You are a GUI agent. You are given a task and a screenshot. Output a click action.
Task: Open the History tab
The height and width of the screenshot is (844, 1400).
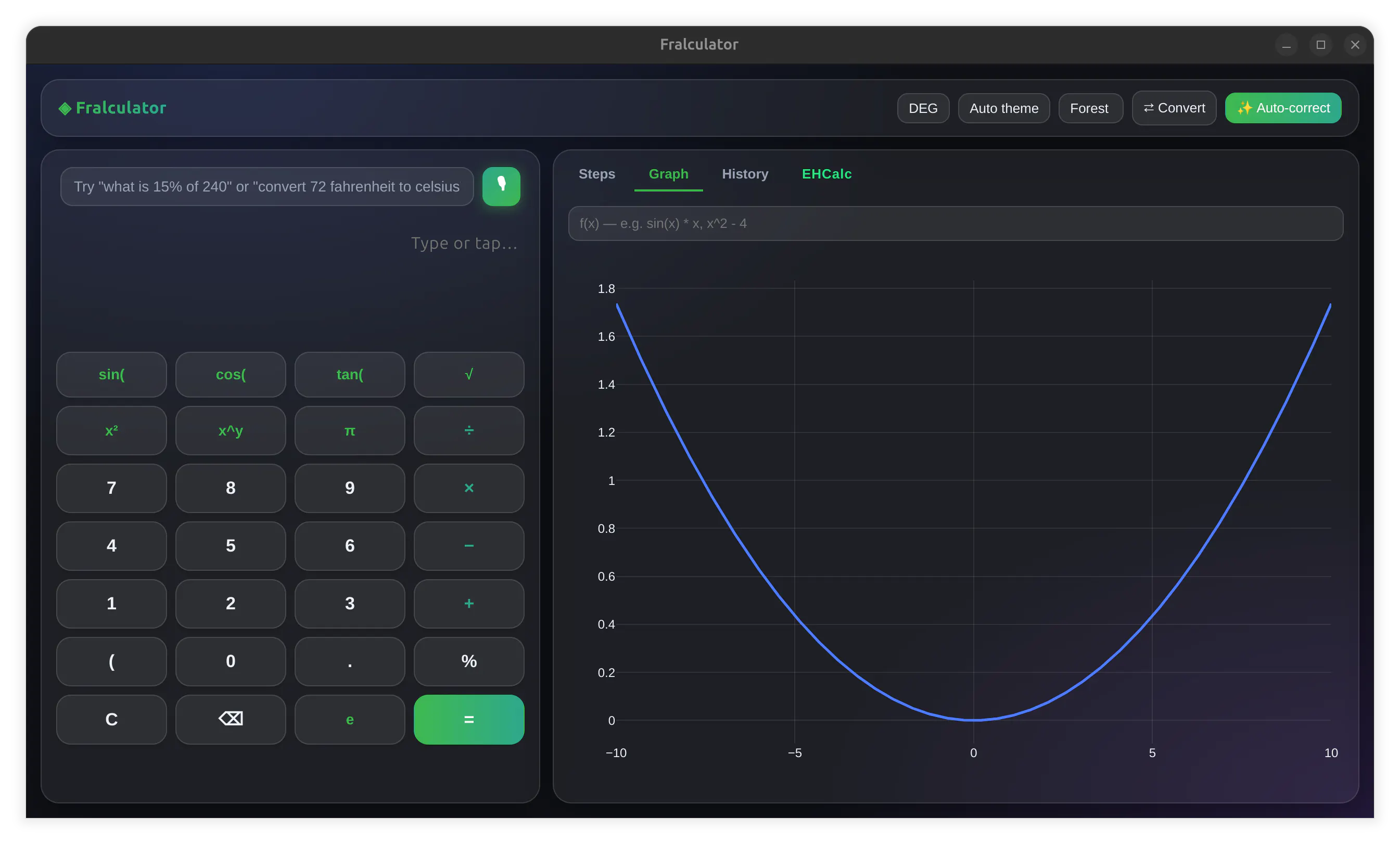click(745, 174)
